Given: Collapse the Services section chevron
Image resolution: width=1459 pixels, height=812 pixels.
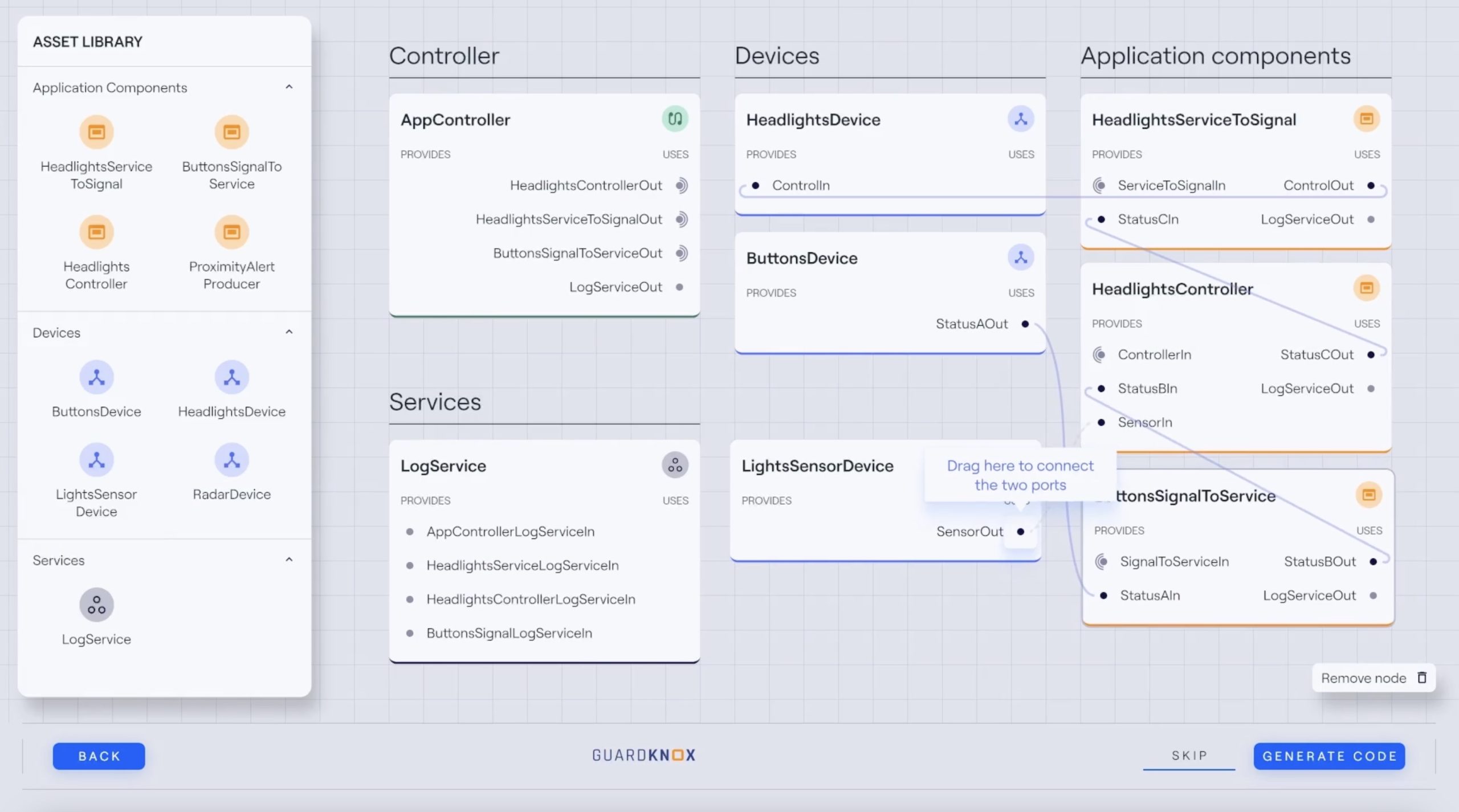Looking at the screenshot, I should (x=289, y=560).
